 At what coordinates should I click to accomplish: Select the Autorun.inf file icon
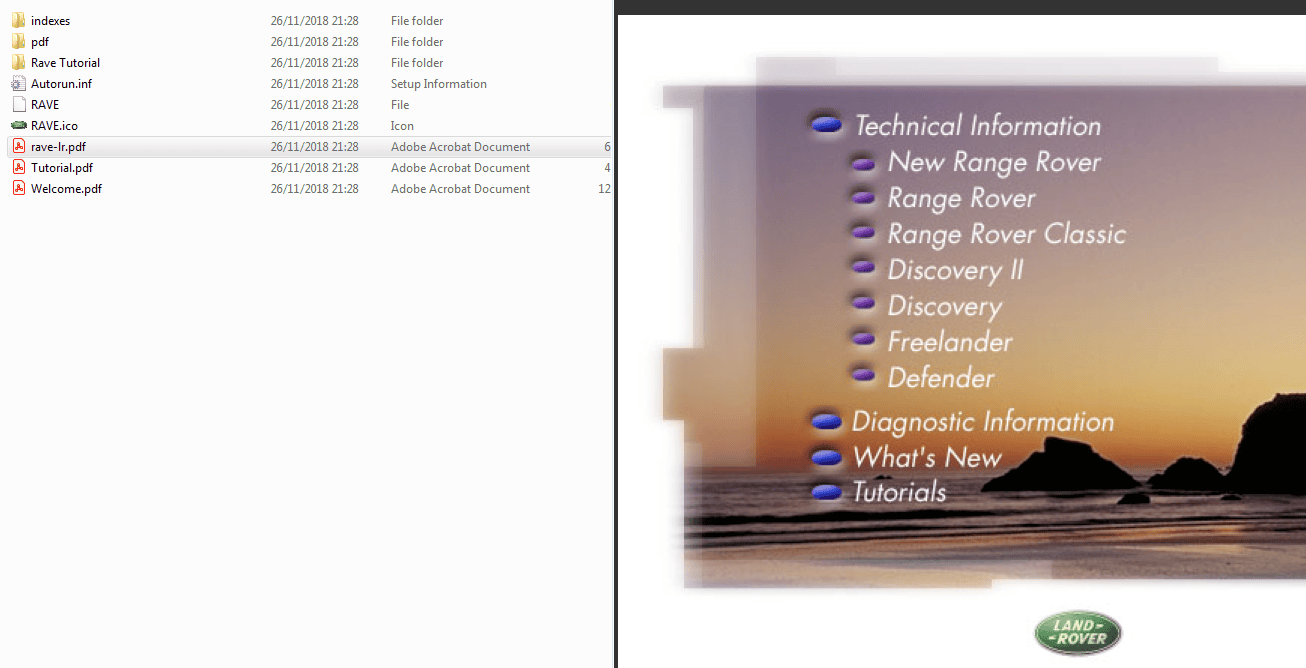[19, 84]
